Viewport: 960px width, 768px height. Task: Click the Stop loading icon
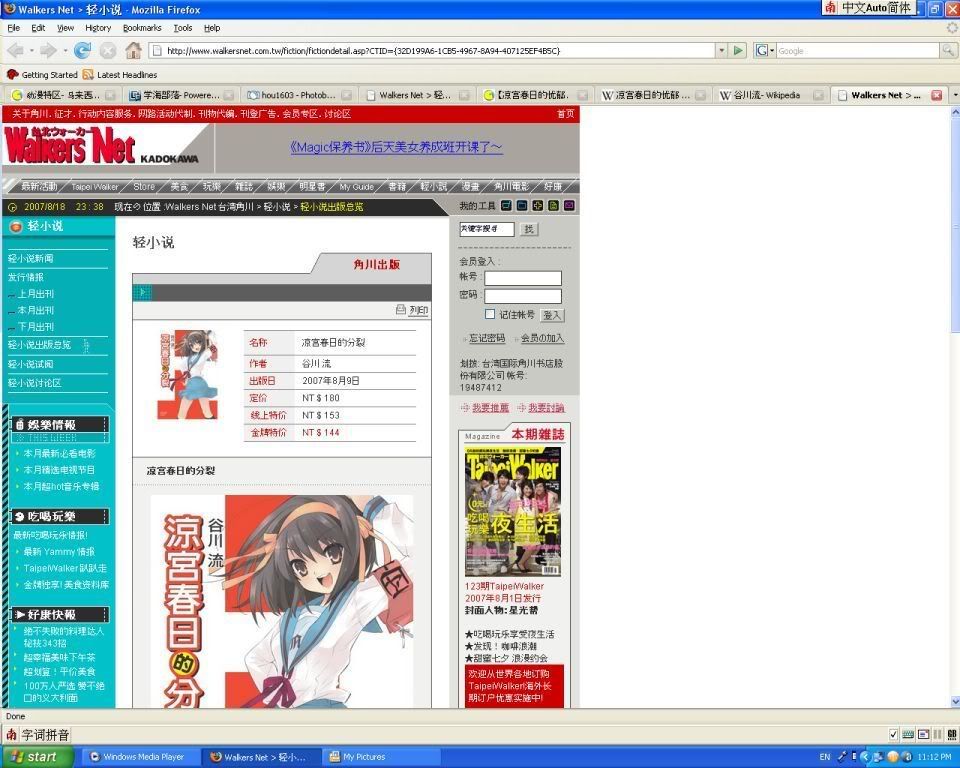[108, 51]
